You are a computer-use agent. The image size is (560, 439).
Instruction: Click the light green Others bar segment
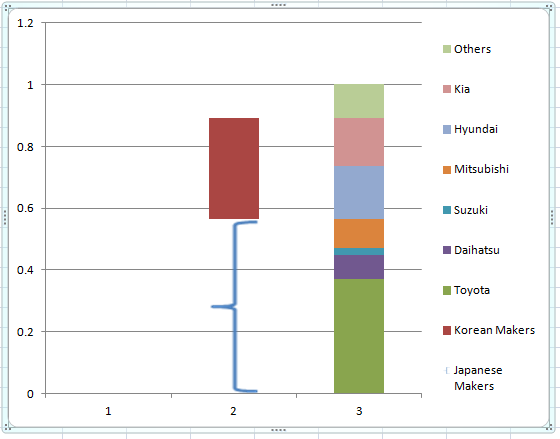[x=359, y=101]
